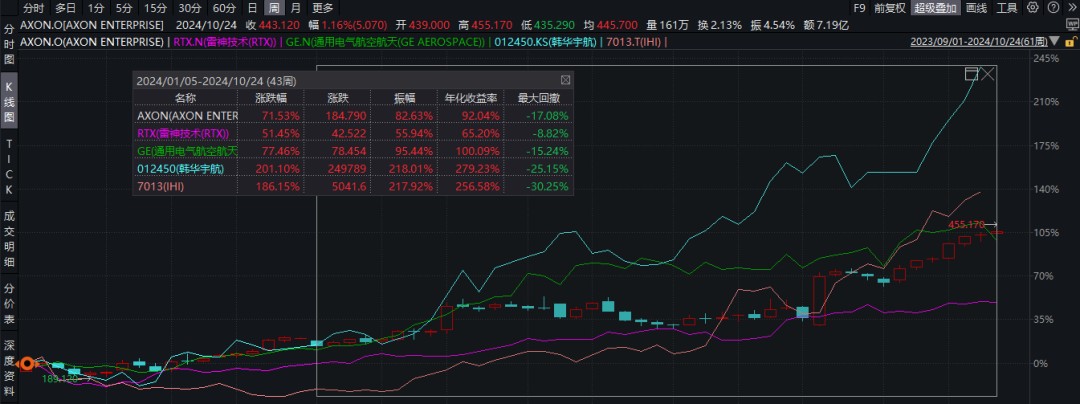Screen dimensions: 1080x404
Task: Switch to 多日 period tab
Action: click(x=65, y=8)
